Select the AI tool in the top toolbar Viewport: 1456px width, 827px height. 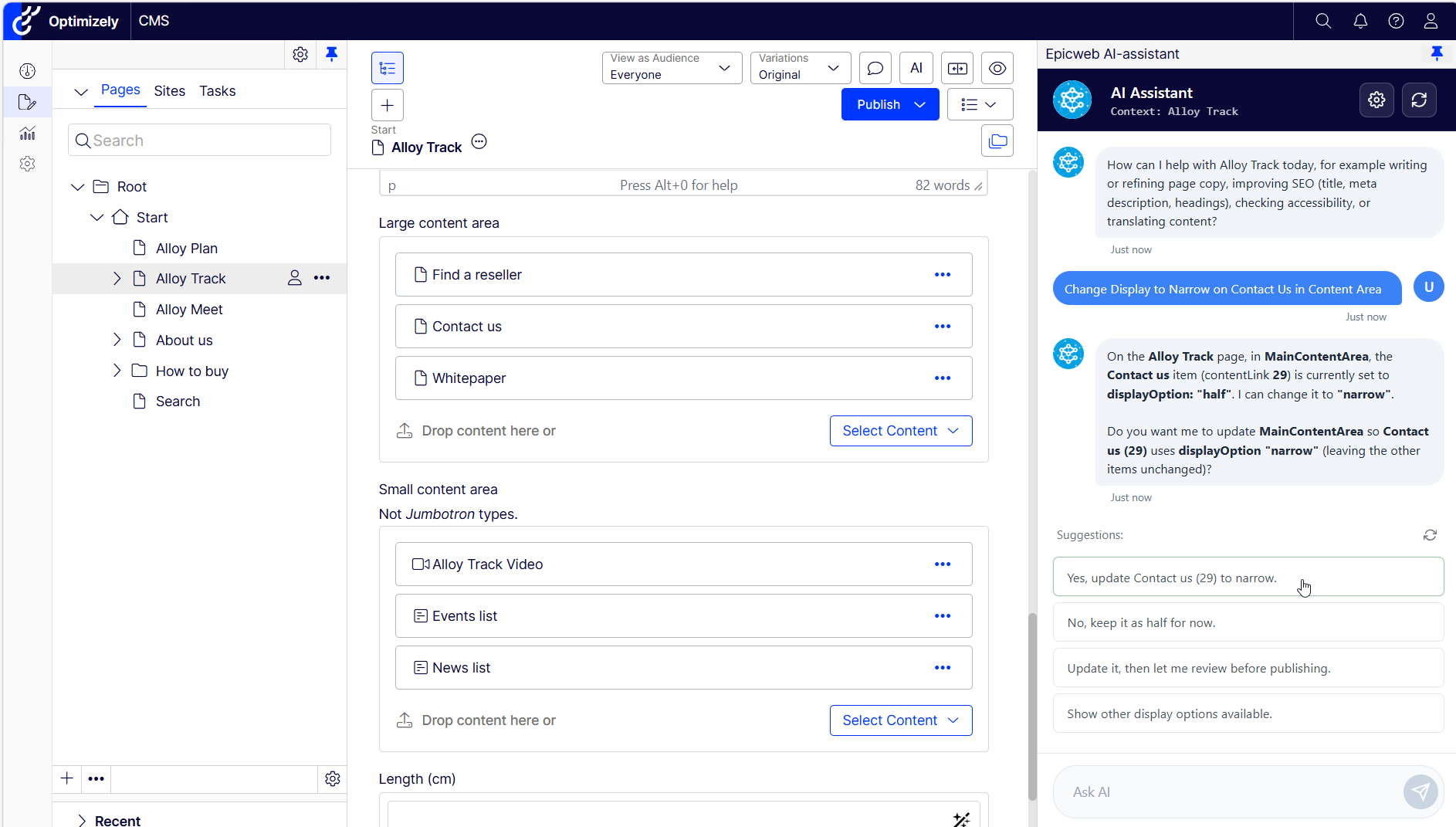point(916,68)
